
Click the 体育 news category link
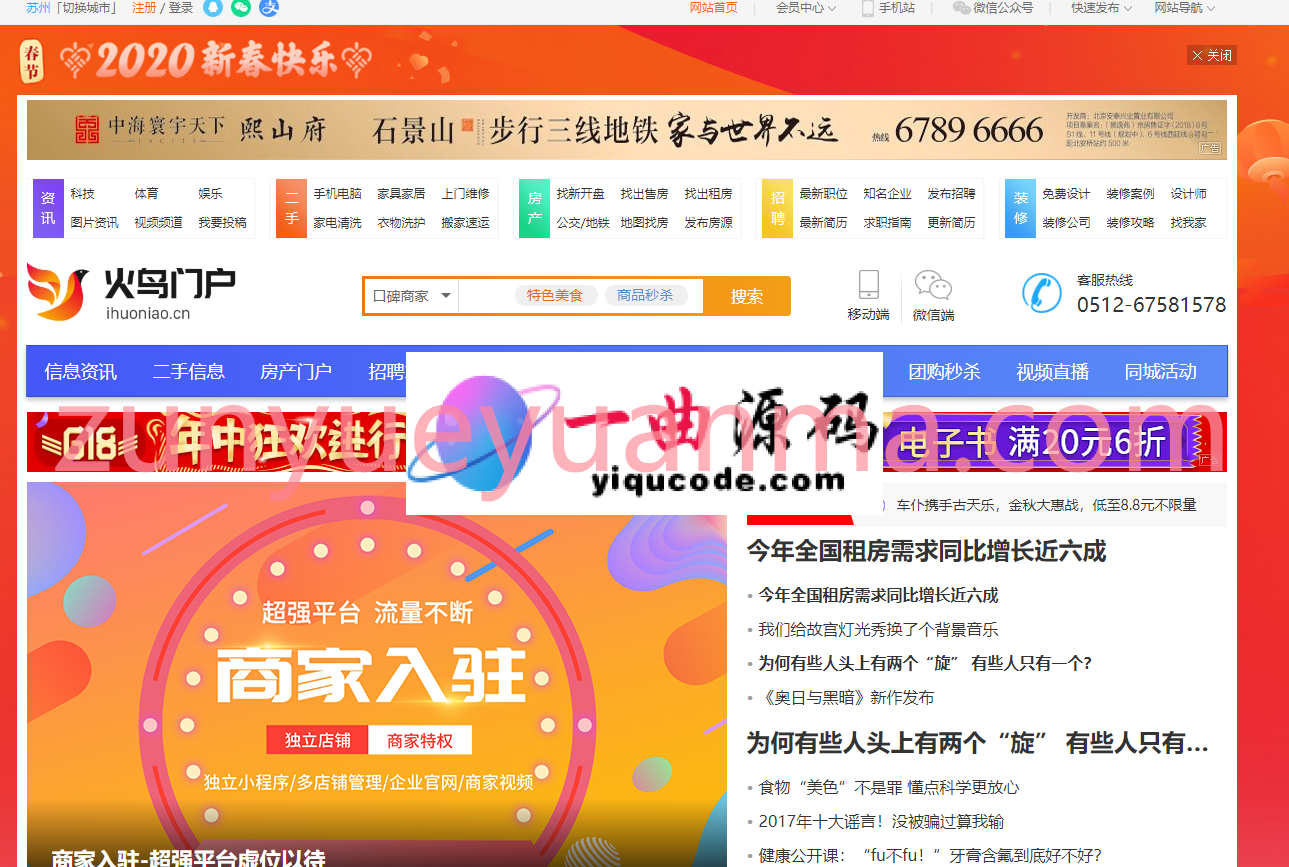click(147, 194)
